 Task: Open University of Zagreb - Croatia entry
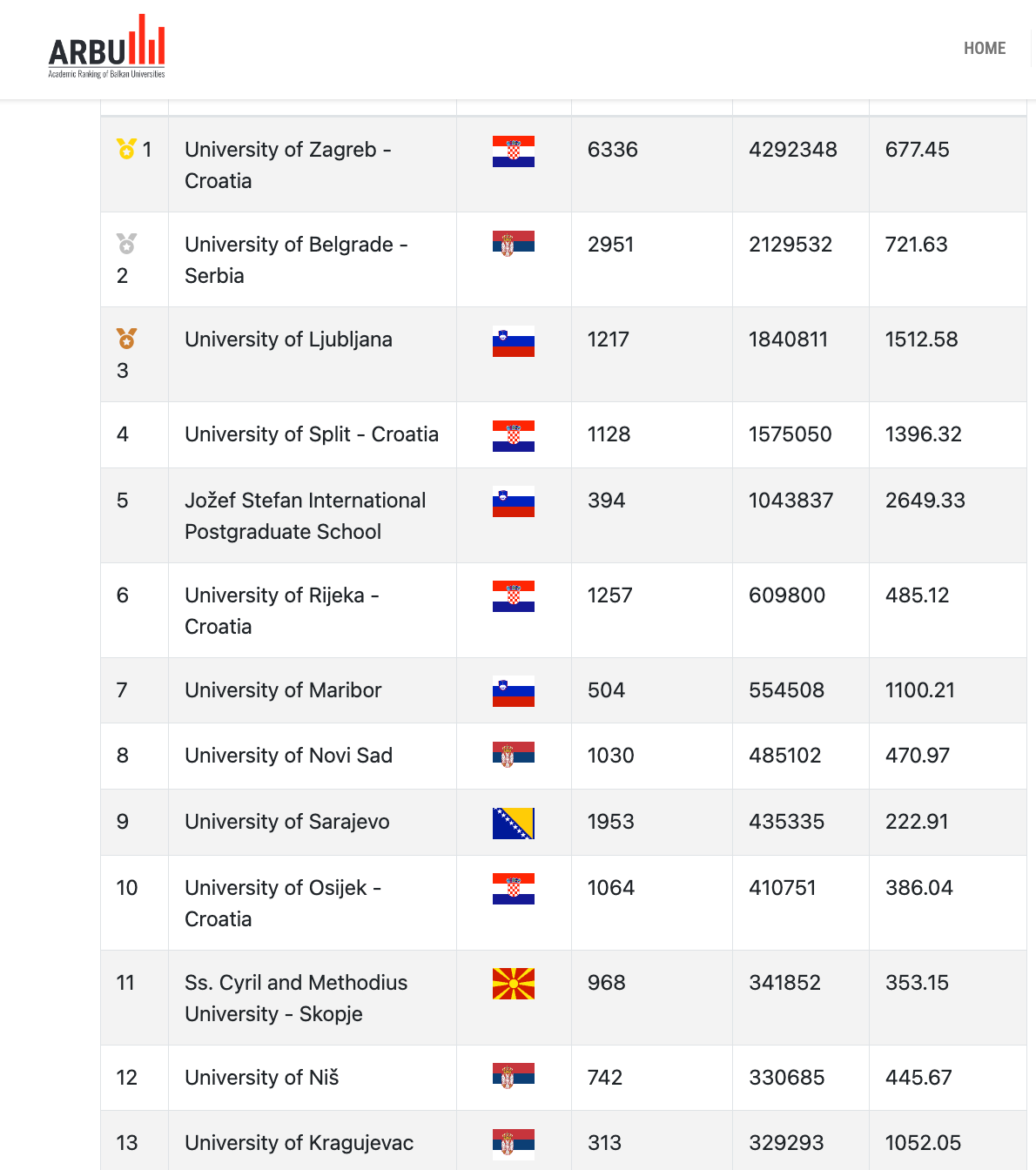pos(287,165)
